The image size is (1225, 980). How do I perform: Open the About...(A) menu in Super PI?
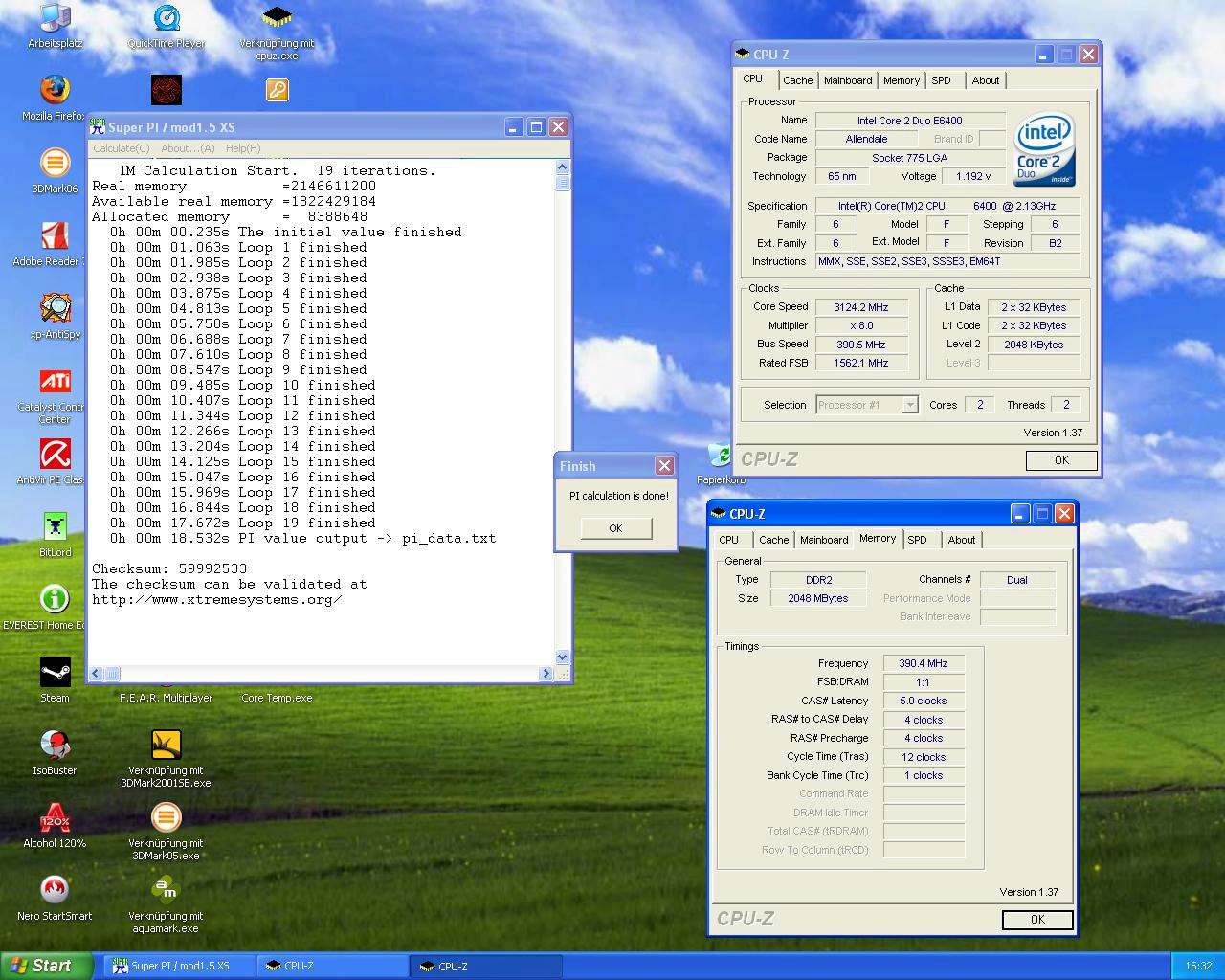(188, 148)
